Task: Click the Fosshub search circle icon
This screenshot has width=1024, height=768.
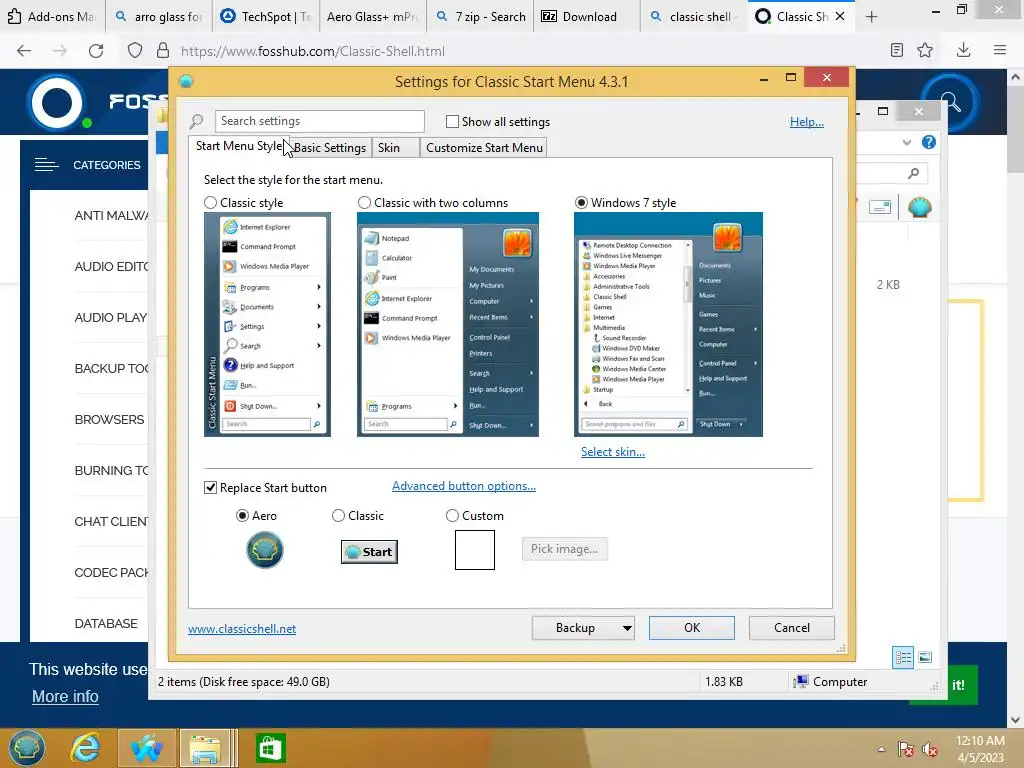Action: coord(950,103)
